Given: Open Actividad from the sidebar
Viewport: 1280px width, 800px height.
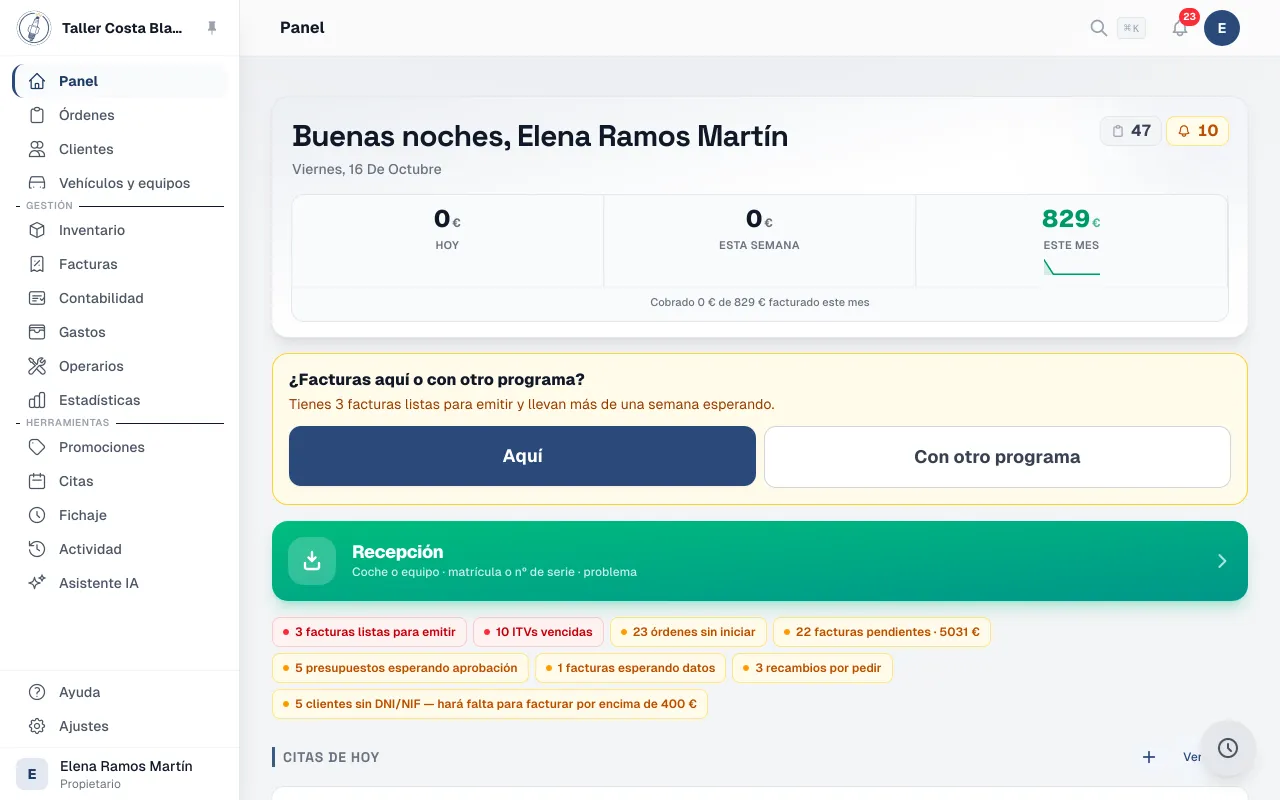Looking at the screenshot, I should click(120, 549).
